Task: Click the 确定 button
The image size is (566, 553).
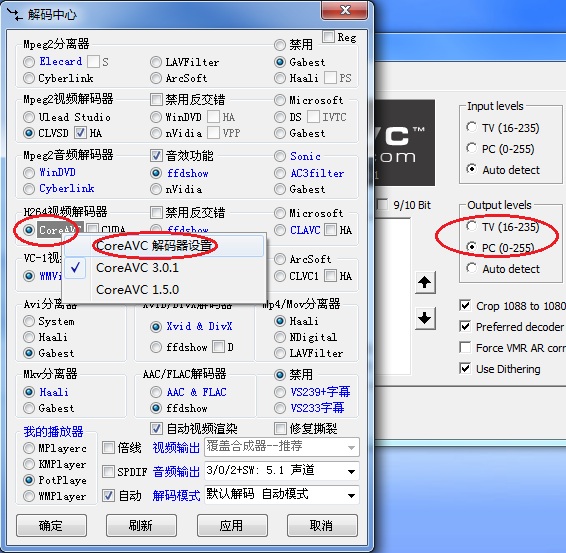Action: pos(51,525)
